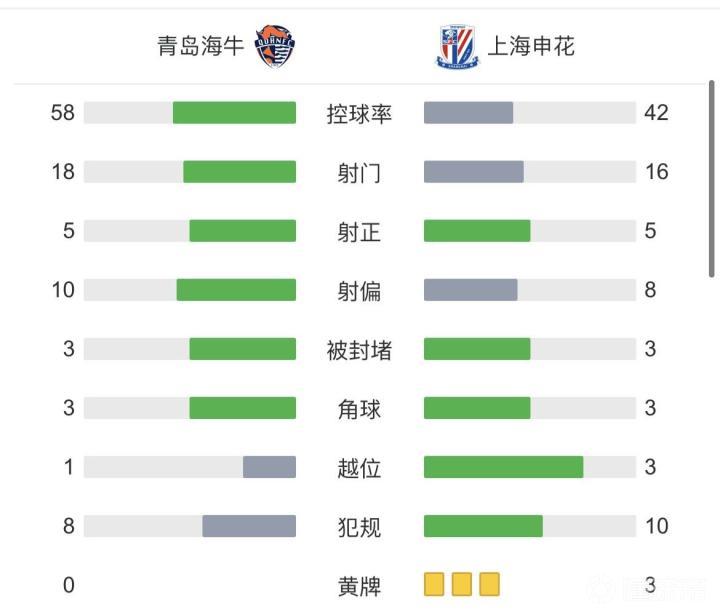Click the middle yellow card icon
The image size is (720, 614).
(x=462, y=584)
